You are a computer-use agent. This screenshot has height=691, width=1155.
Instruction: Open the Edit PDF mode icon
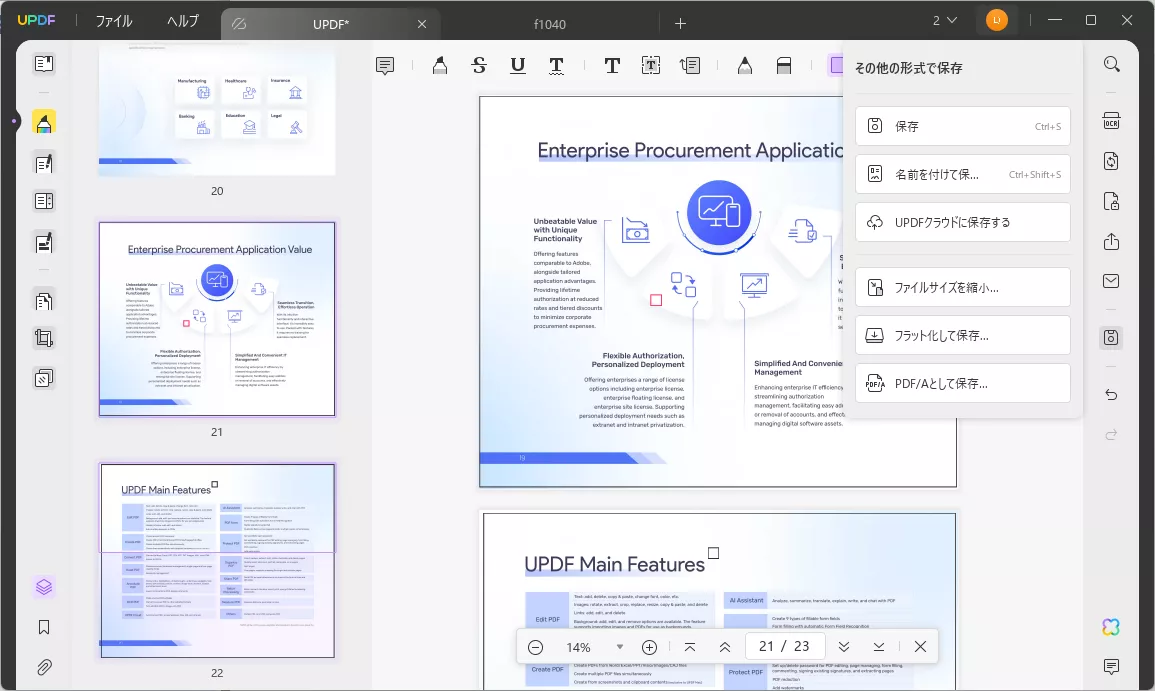[44, 163]
